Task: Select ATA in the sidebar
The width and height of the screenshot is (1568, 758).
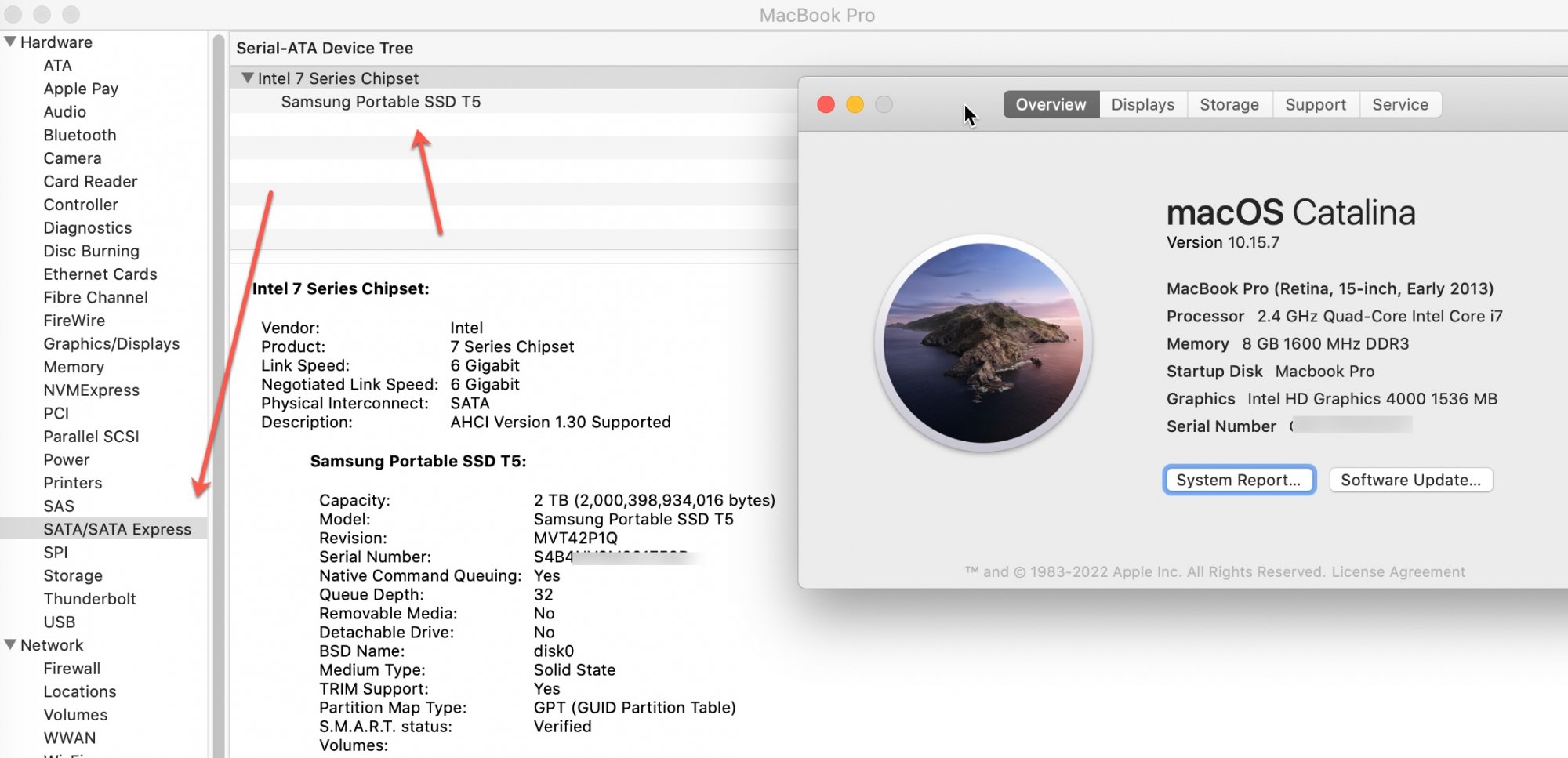Action: point(58,65)
